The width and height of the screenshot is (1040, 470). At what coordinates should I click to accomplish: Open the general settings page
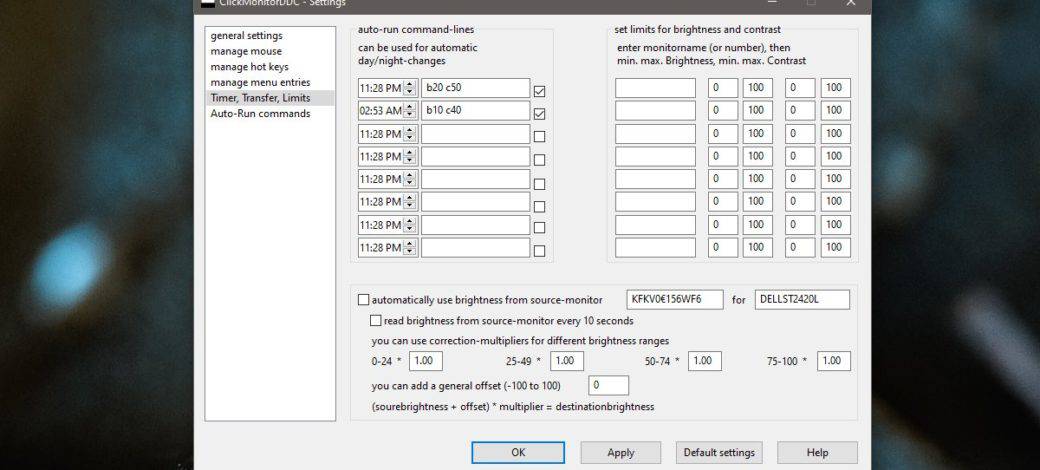click(246, 36)
